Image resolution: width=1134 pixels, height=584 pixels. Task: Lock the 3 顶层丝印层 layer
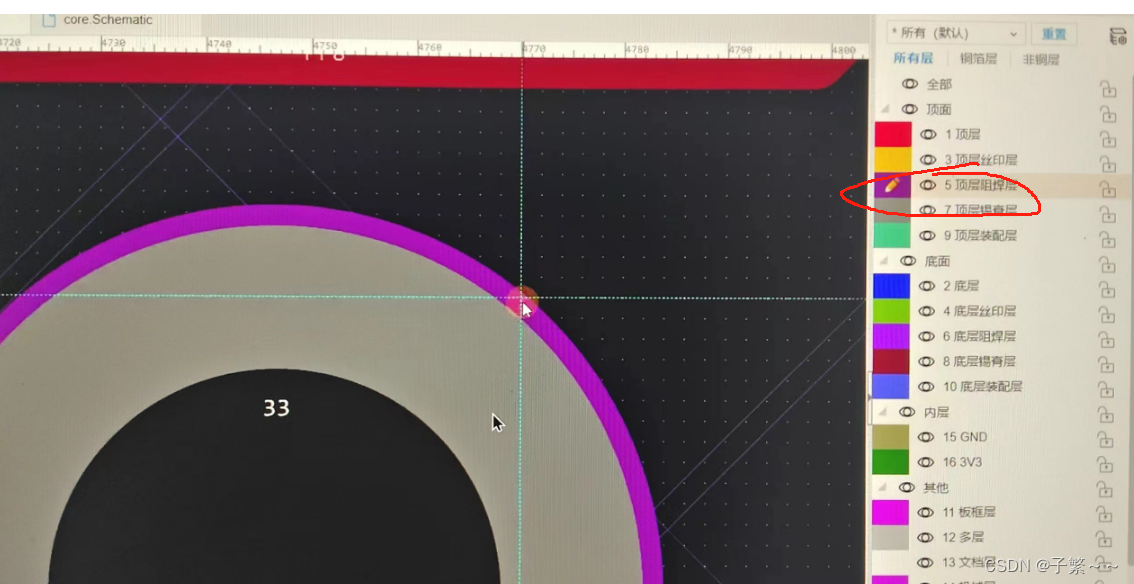pos(1107,164)
